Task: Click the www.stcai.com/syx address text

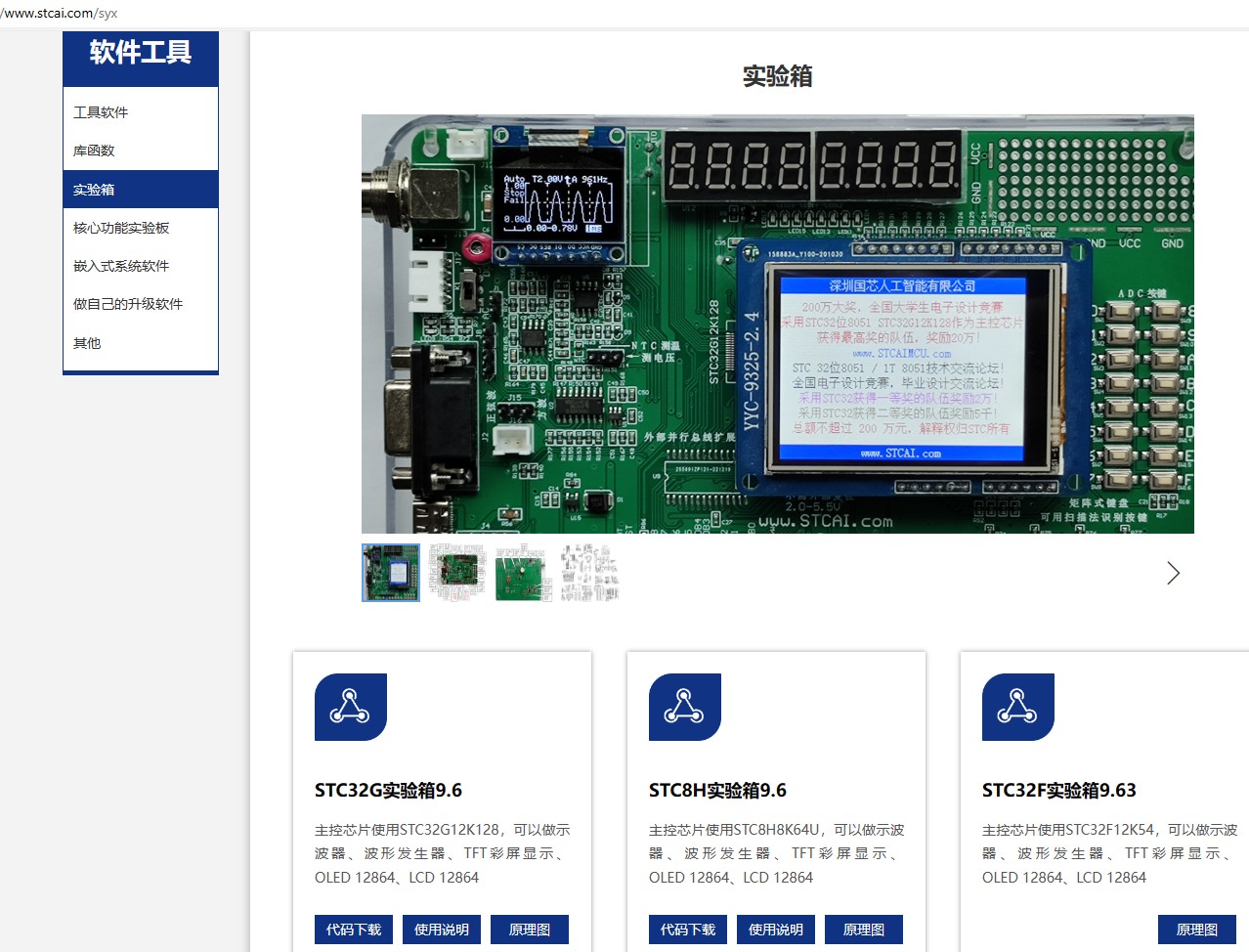Action: [x=59, y=14]
